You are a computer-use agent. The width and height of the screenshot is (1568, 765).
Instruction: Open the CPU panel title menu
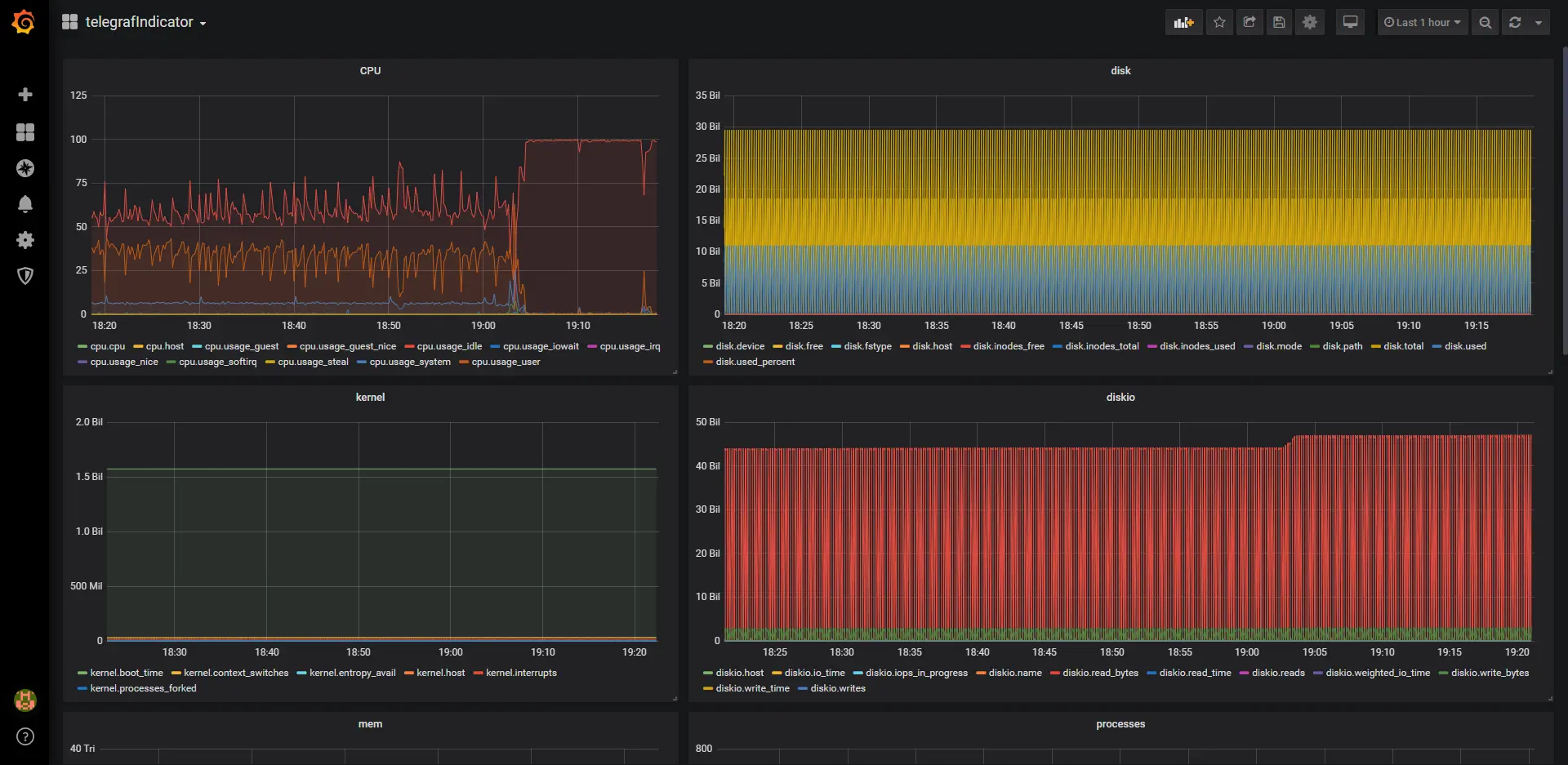370,70
